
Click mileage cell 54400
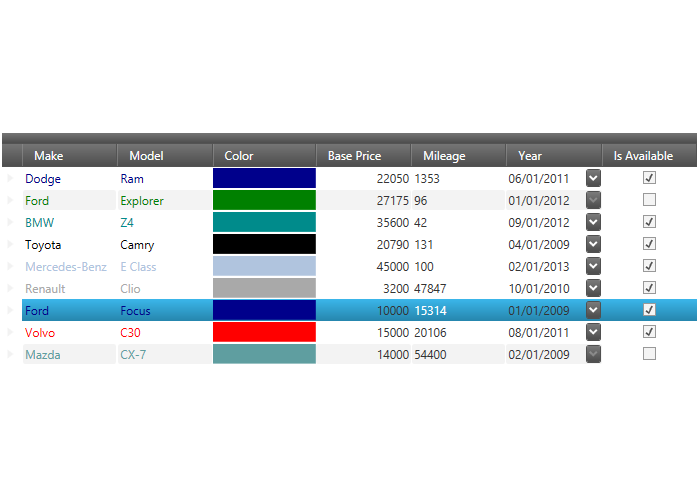click(x=458, y=354)
